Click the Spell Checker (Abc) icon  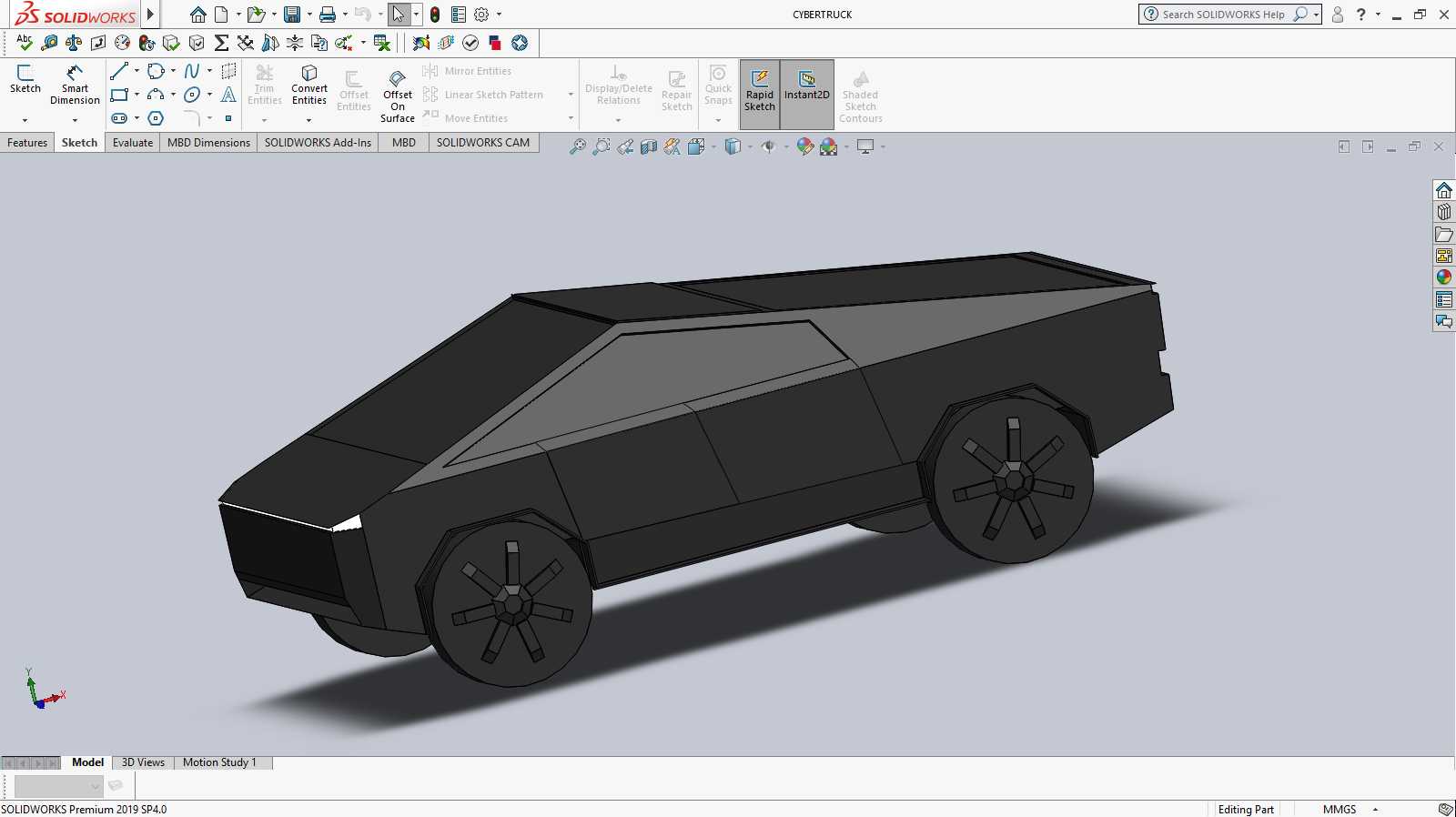point(25,42)
